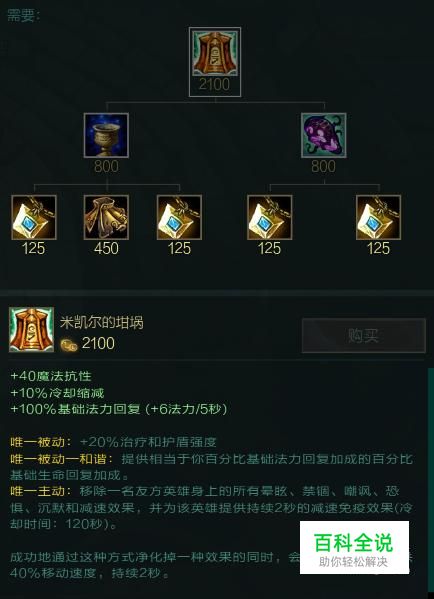Screen dimensions: 434x599
Task: Click the item detail scrollbar on the right edge
Action: pos(431,481)
